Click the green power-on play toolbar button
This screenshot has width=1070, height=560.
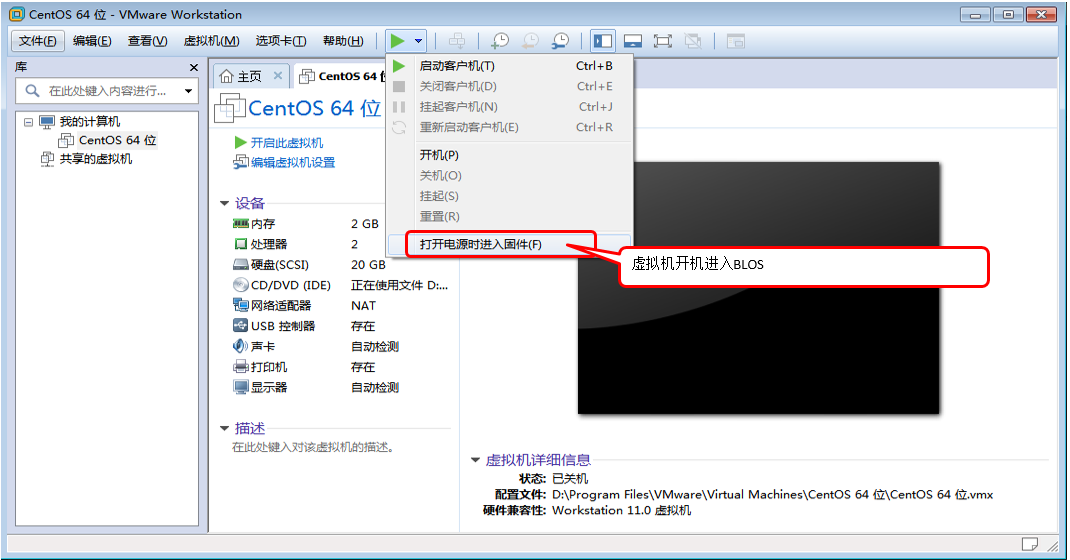click(397, 41)
